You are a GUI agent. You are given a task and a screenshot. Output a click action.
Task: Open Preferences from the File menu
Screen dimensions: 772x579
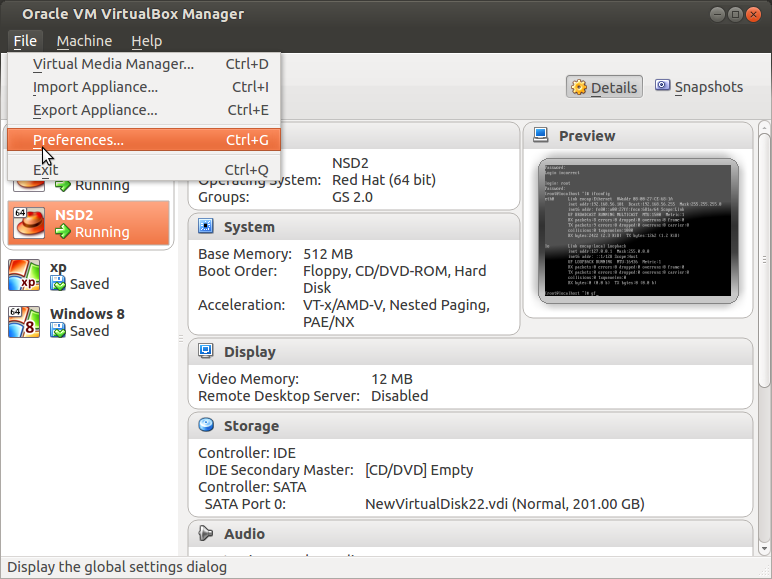[144, 140]
